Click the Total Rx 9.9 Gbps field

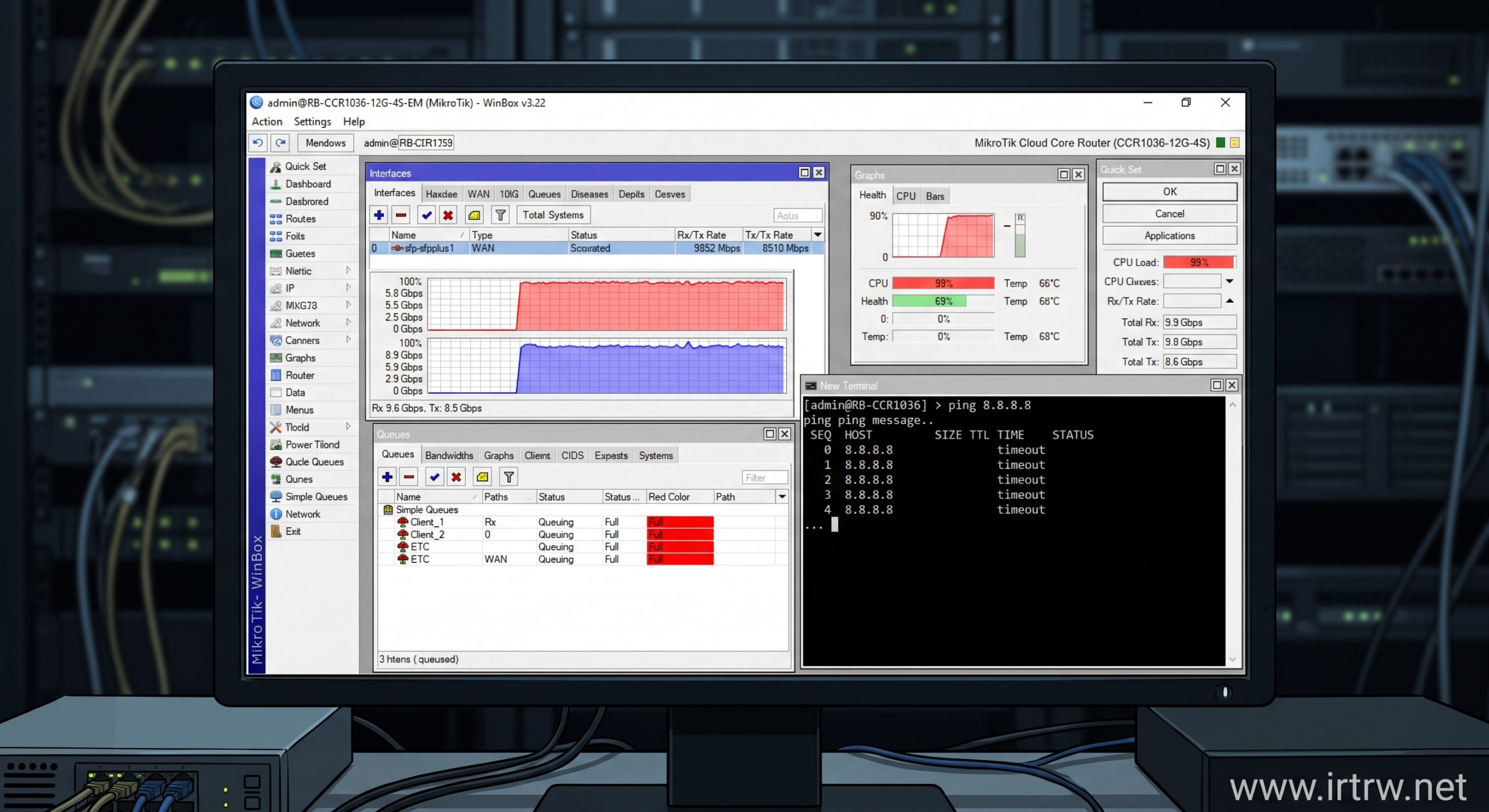(1199, 322)
